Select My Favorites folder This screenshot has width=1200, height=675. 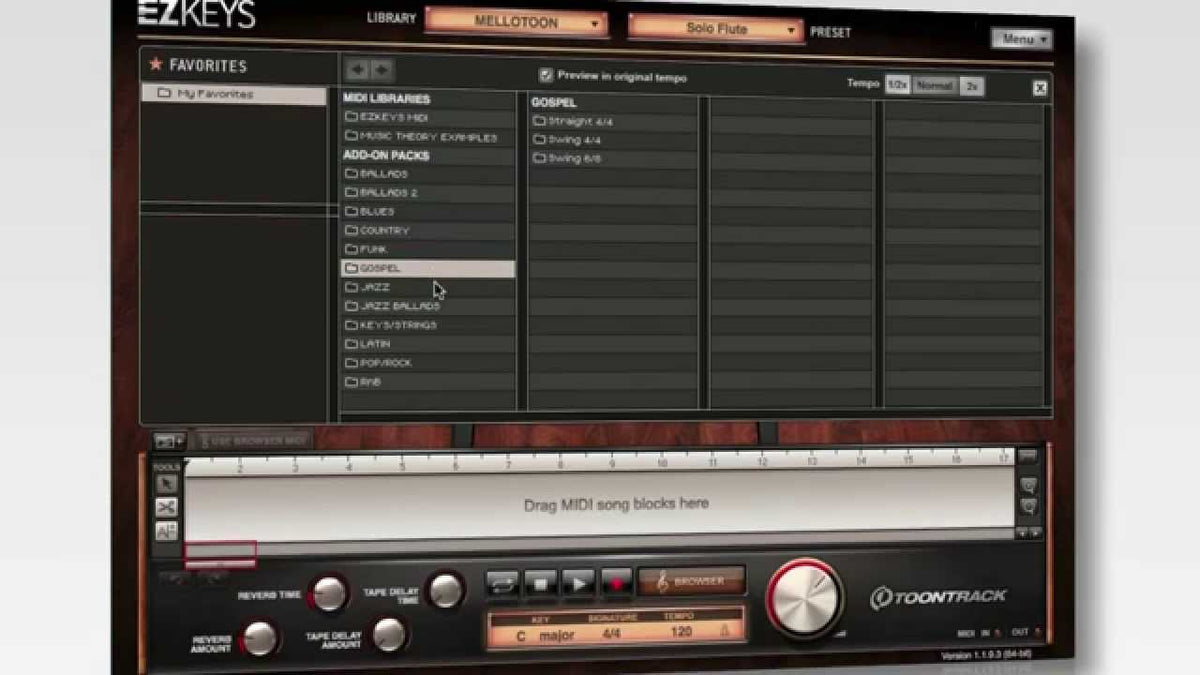point(234,94)
